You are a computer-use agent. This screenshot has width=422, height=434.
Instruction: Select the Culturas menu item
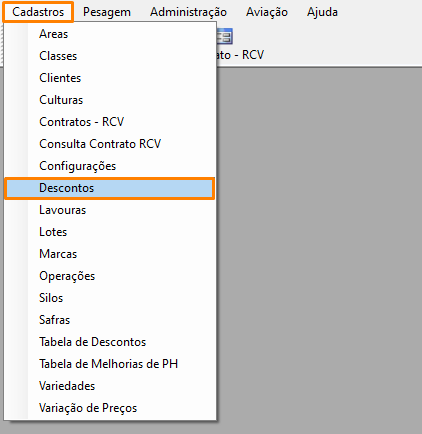[110, 100]
